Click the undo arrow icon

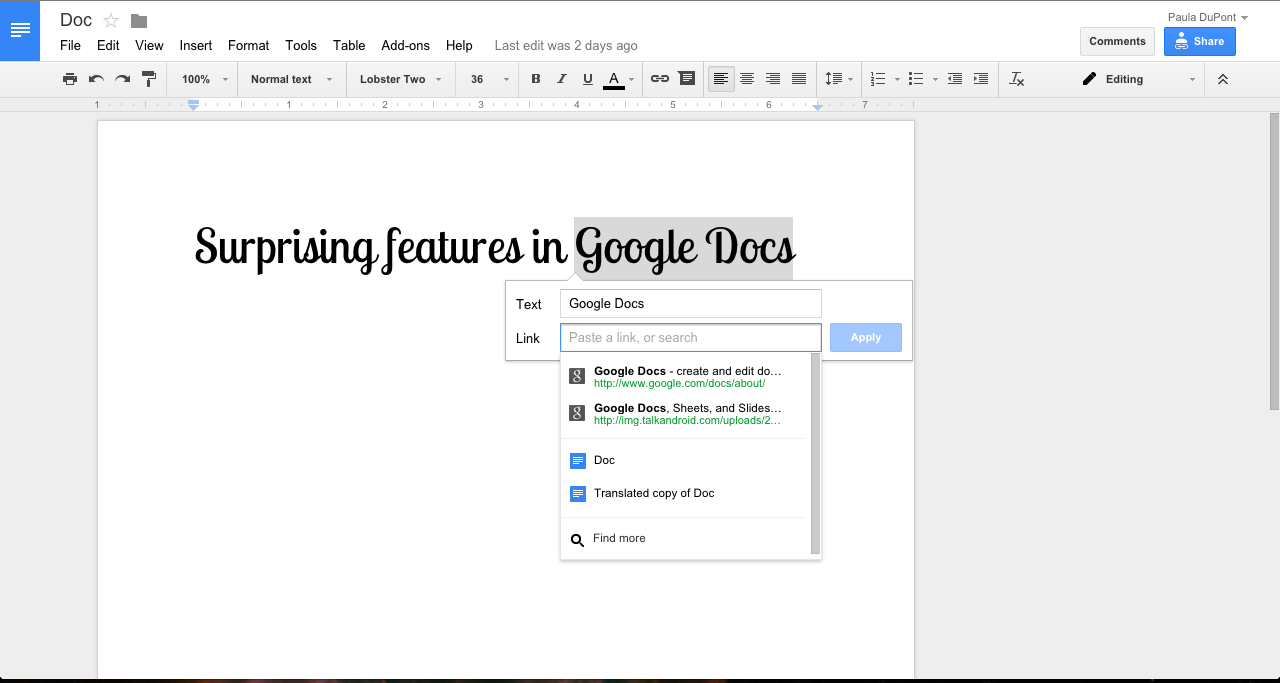pos(96,79)
